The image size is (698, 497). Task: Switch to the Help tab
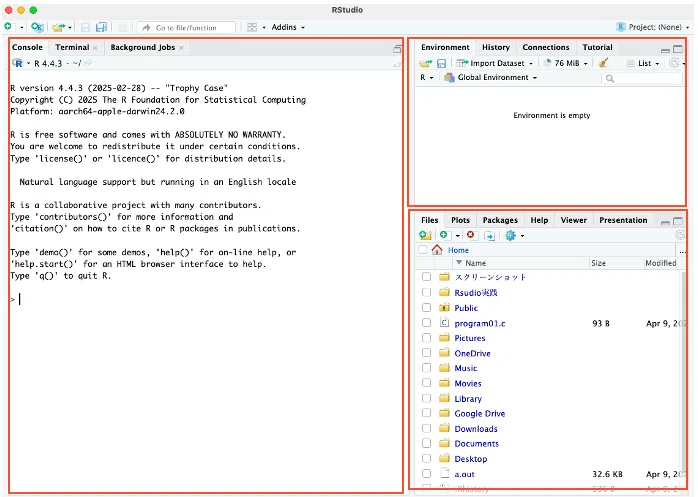tap(539, 220)
